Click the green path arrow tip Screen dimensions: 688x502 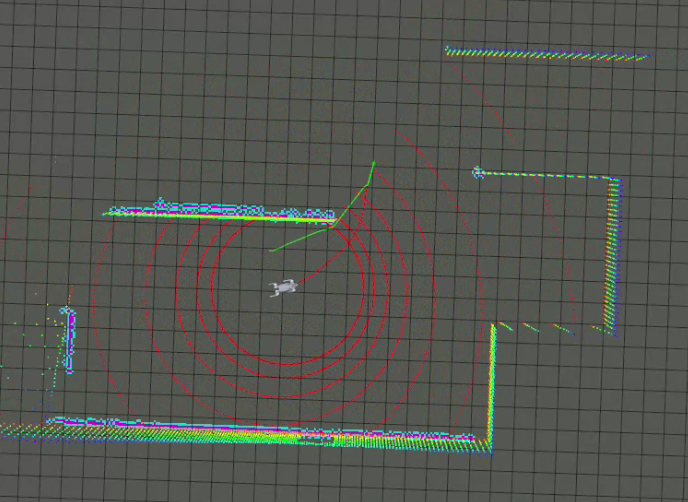click(373, 164)
